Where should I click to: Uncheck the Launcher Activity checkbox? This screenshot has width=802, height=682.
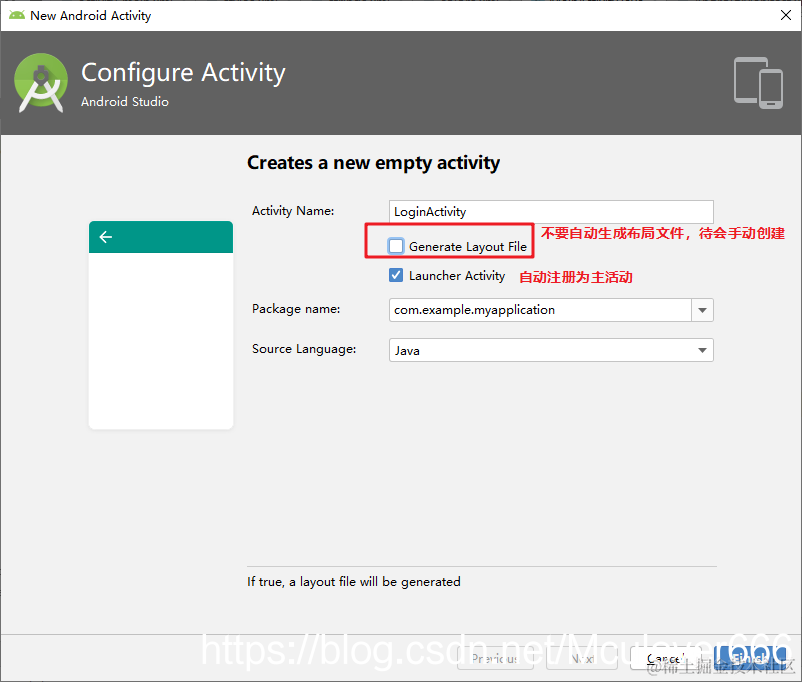(x=396, y=275)
